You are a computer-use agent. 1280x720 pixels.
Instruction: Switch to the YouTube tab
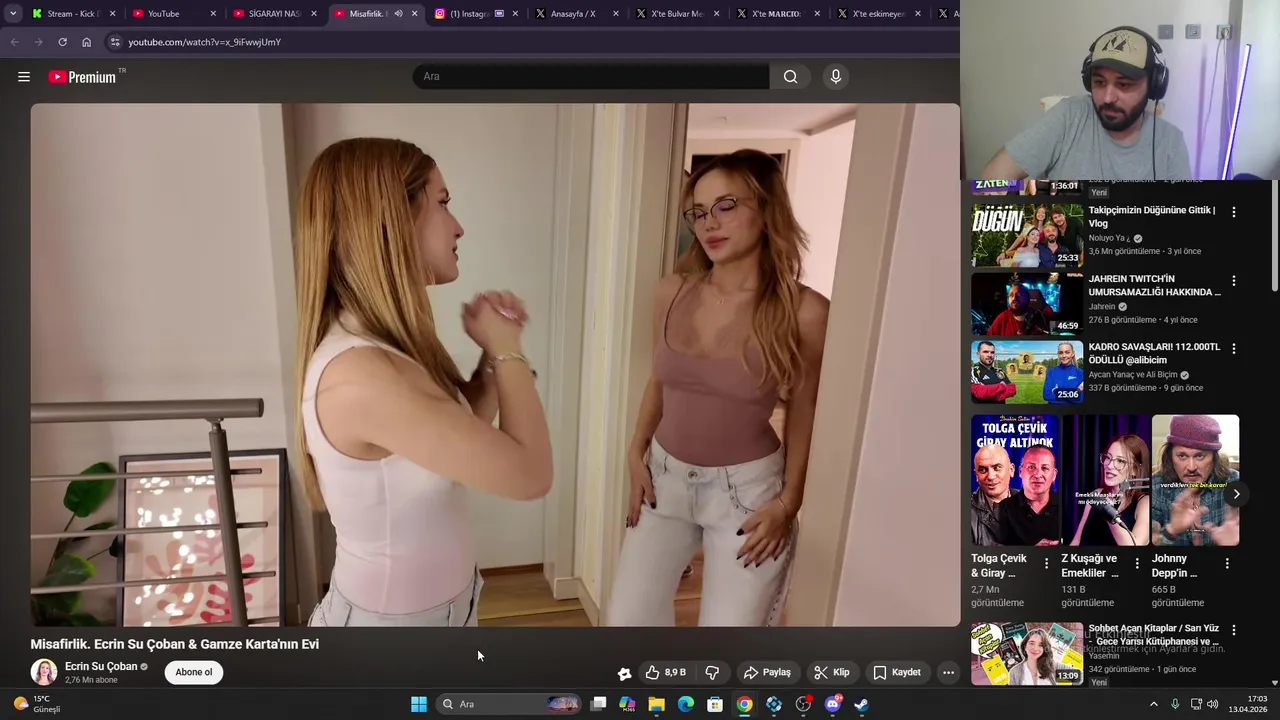173,14
